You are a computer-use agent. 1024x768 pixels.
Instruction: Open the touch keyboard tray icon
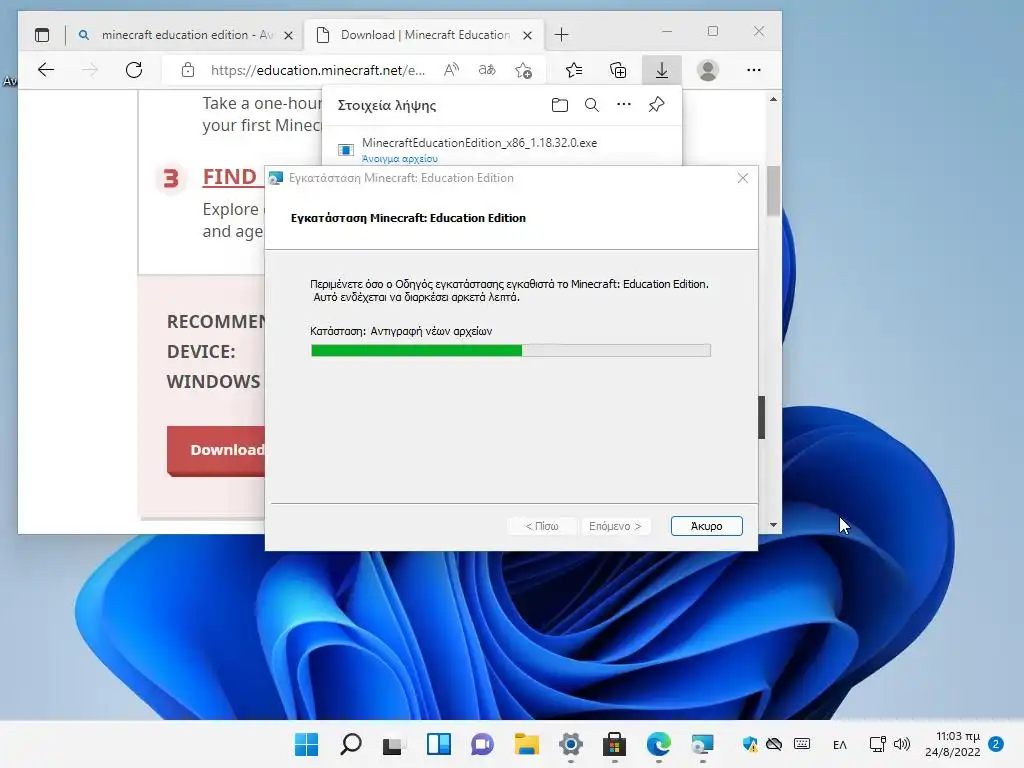[802, 744]
